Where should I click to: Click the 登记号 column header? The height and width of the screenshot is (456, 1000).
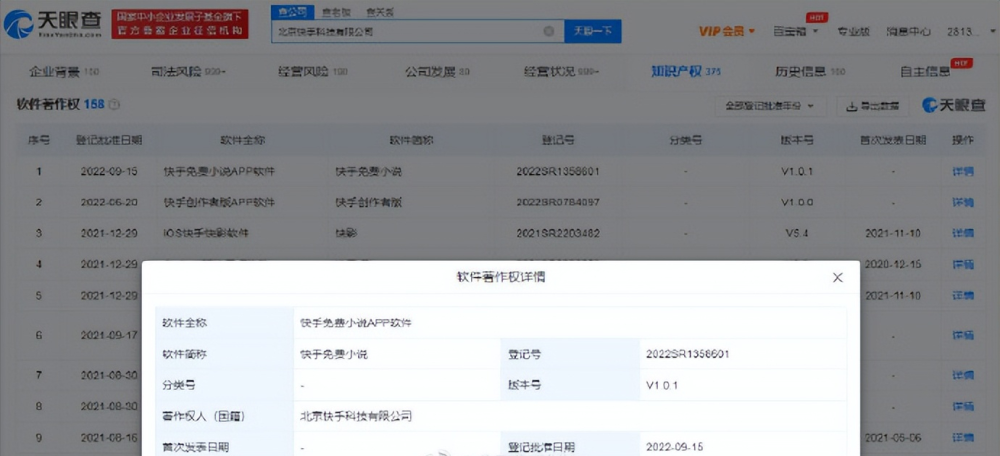point(558,140)
